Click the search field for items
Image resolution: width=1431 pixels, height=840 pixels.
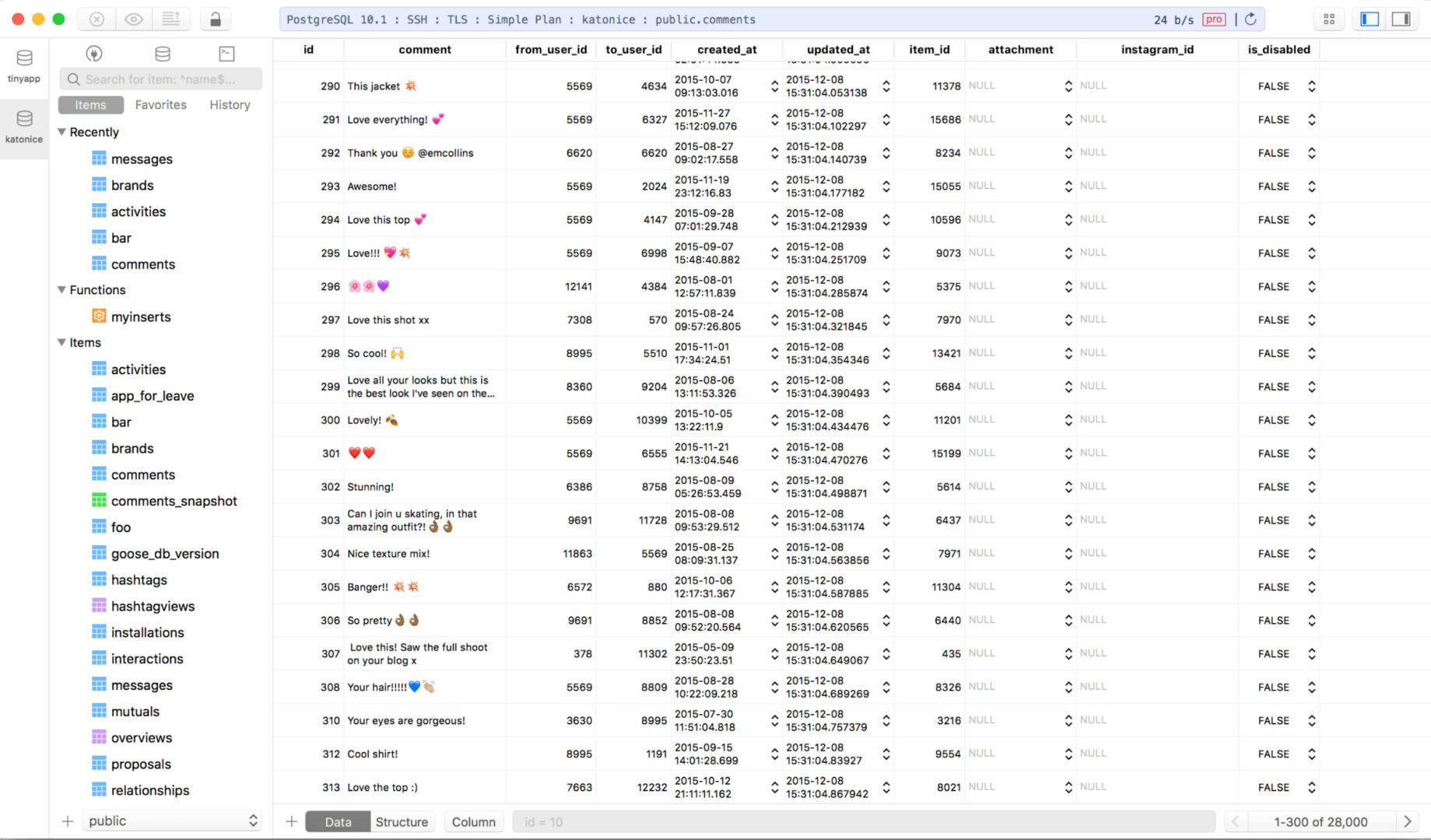coord(160,79)
